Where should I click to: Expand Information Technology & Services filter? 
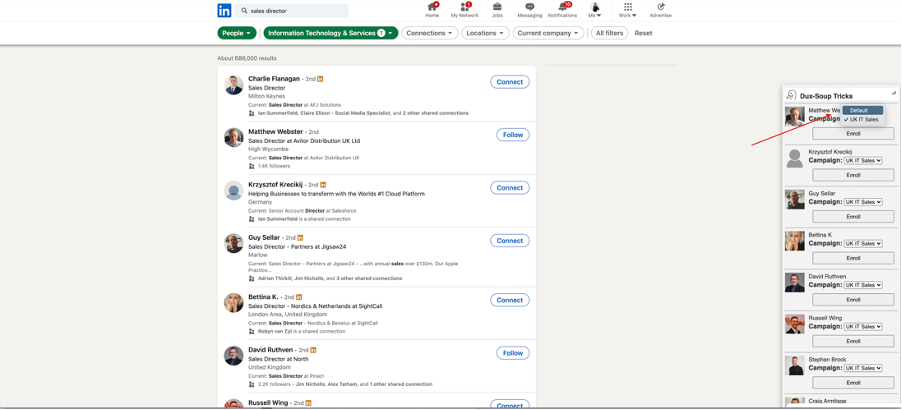331,33
